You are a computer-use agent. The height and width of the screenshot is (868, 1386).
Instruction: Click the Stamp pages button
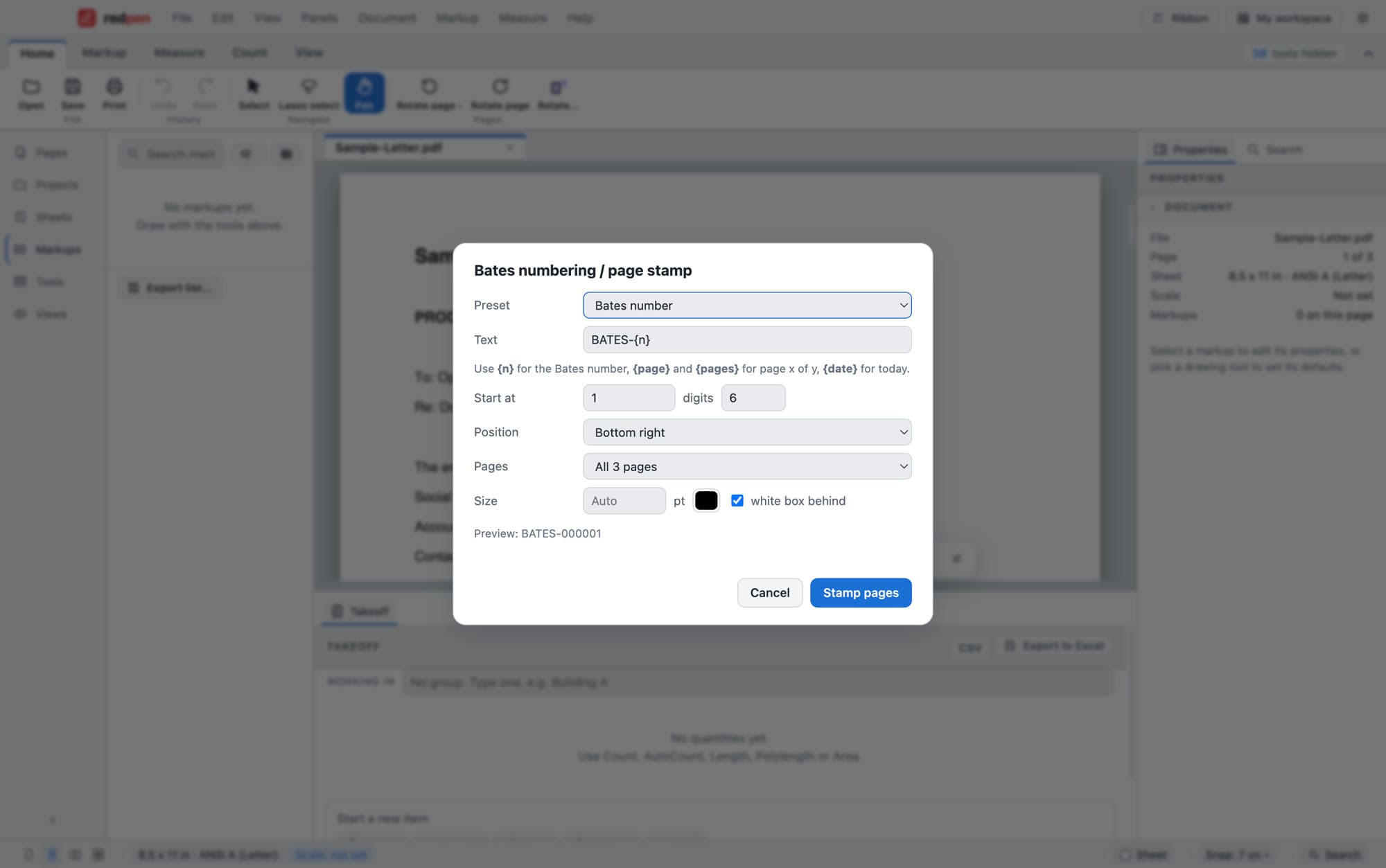click(861, 592)
